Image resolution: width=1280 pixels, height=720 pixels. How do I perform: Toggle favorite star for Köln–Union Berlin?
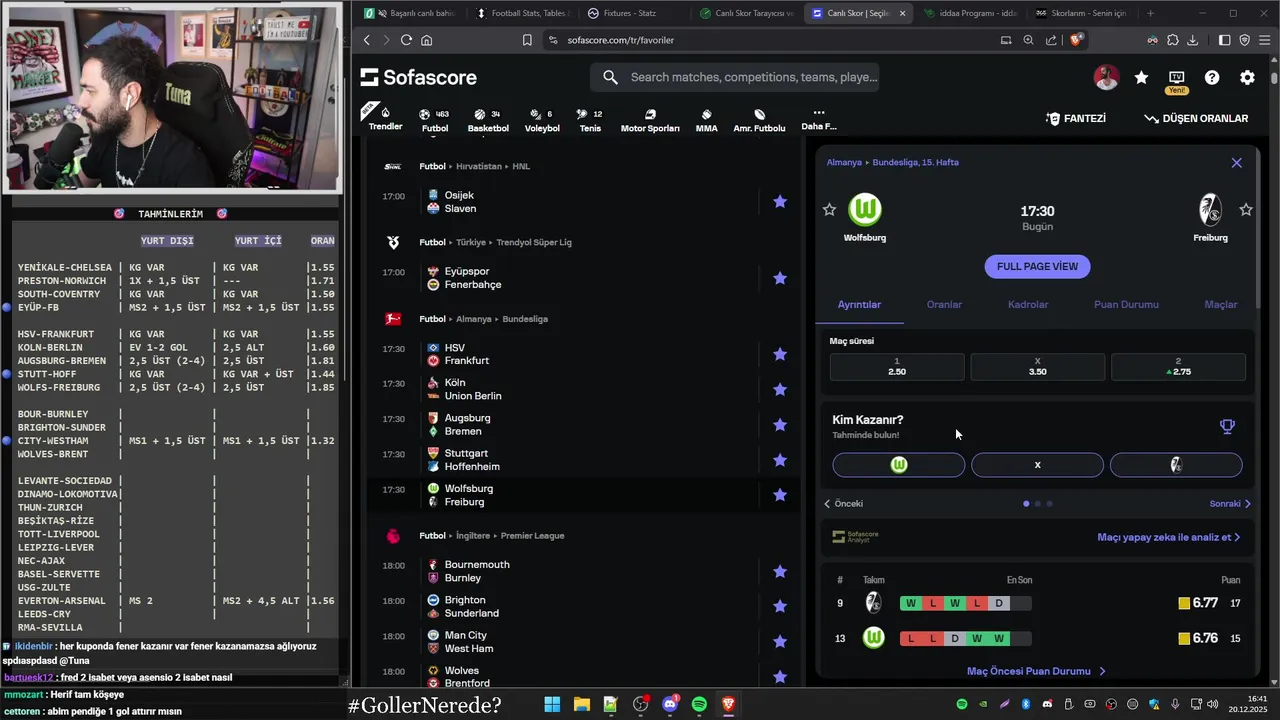(780, 389)
